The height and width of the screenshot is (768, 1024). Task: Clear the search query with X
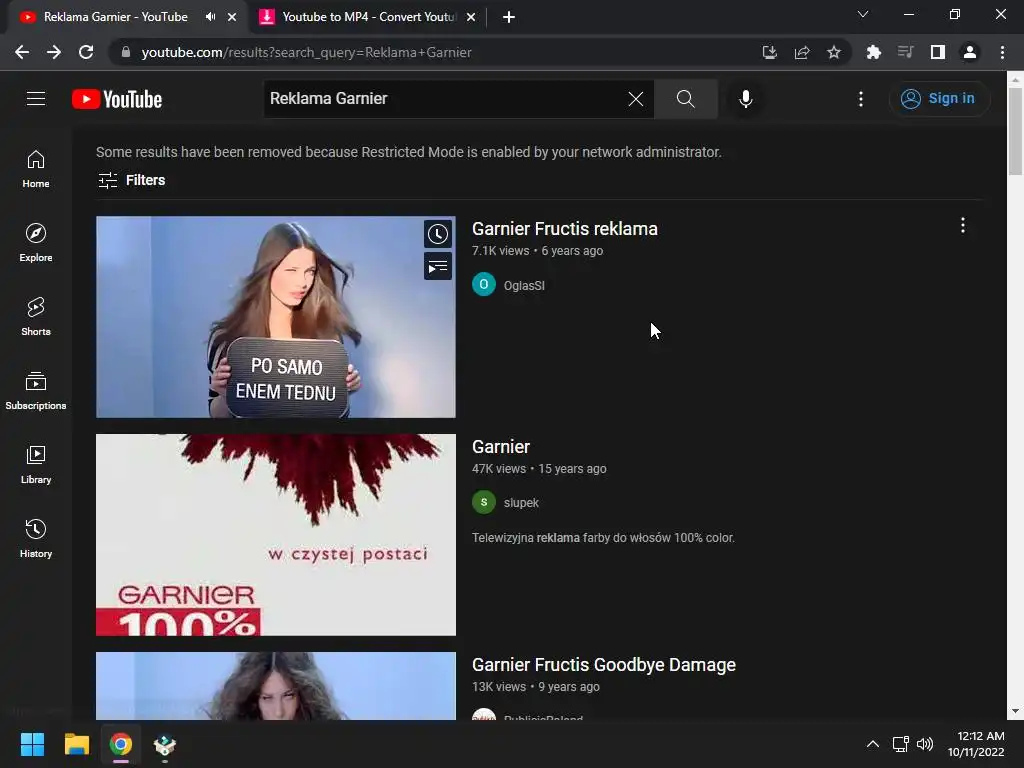[x=635, y=99]
